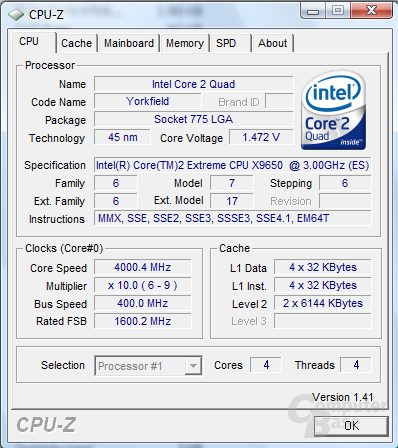Click the Package value Socket 775 LGA
The height and width of the screenshot is (448, 398).
(194, 119)
